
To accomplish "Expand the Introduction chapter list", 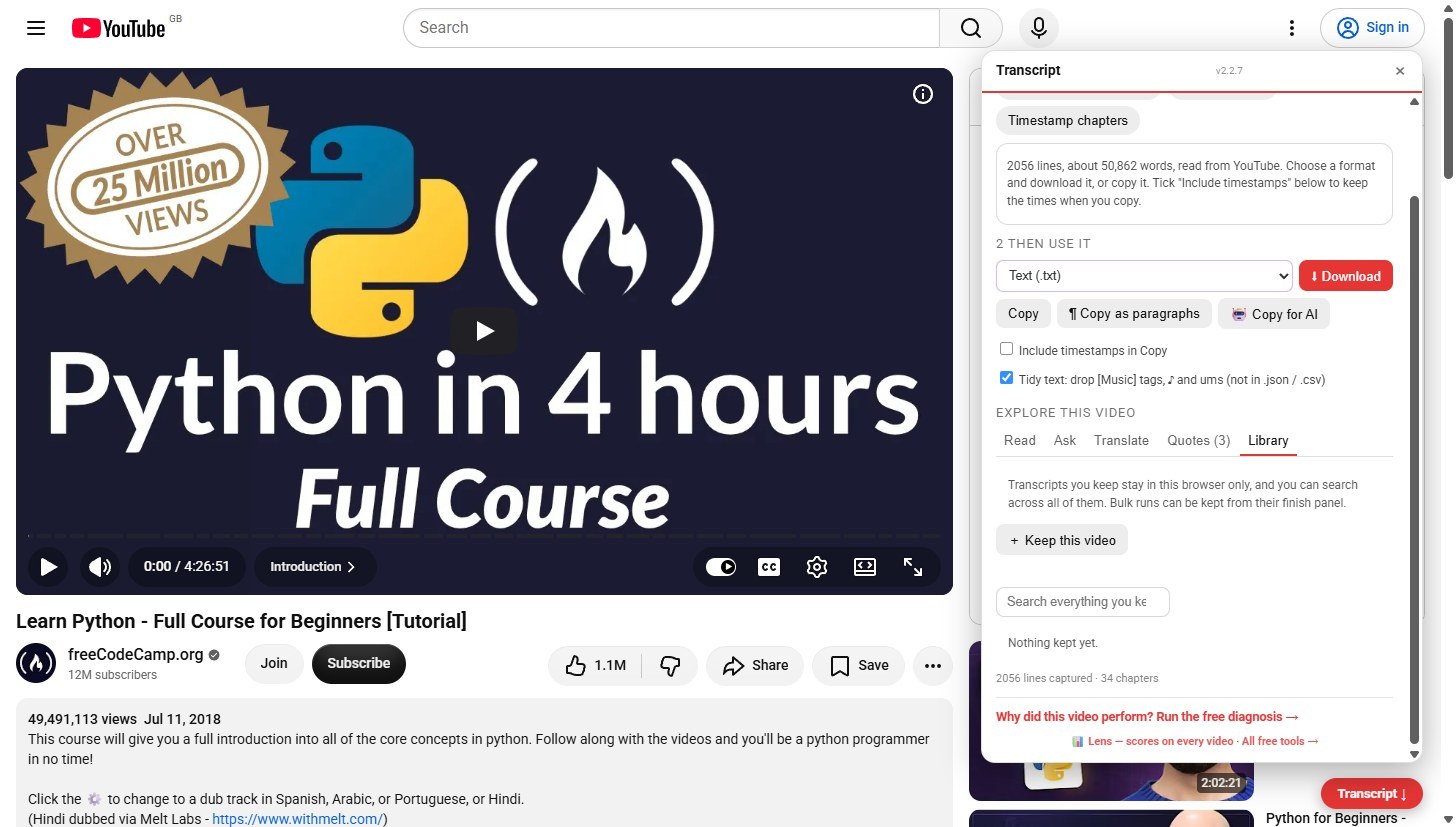I will 315,567.
